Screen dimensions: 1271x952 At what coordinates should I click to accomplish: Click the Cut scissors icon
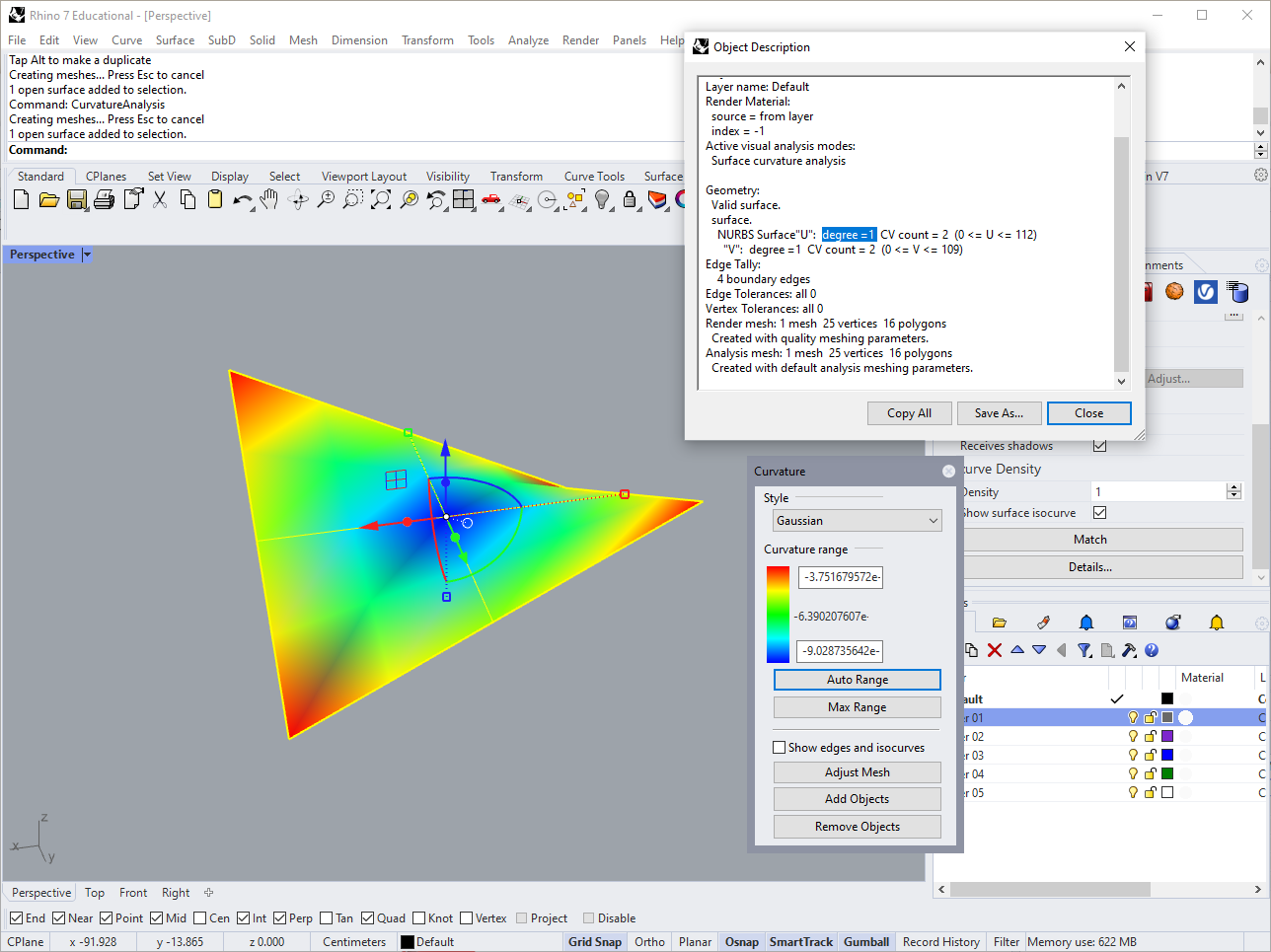point(160,200)
